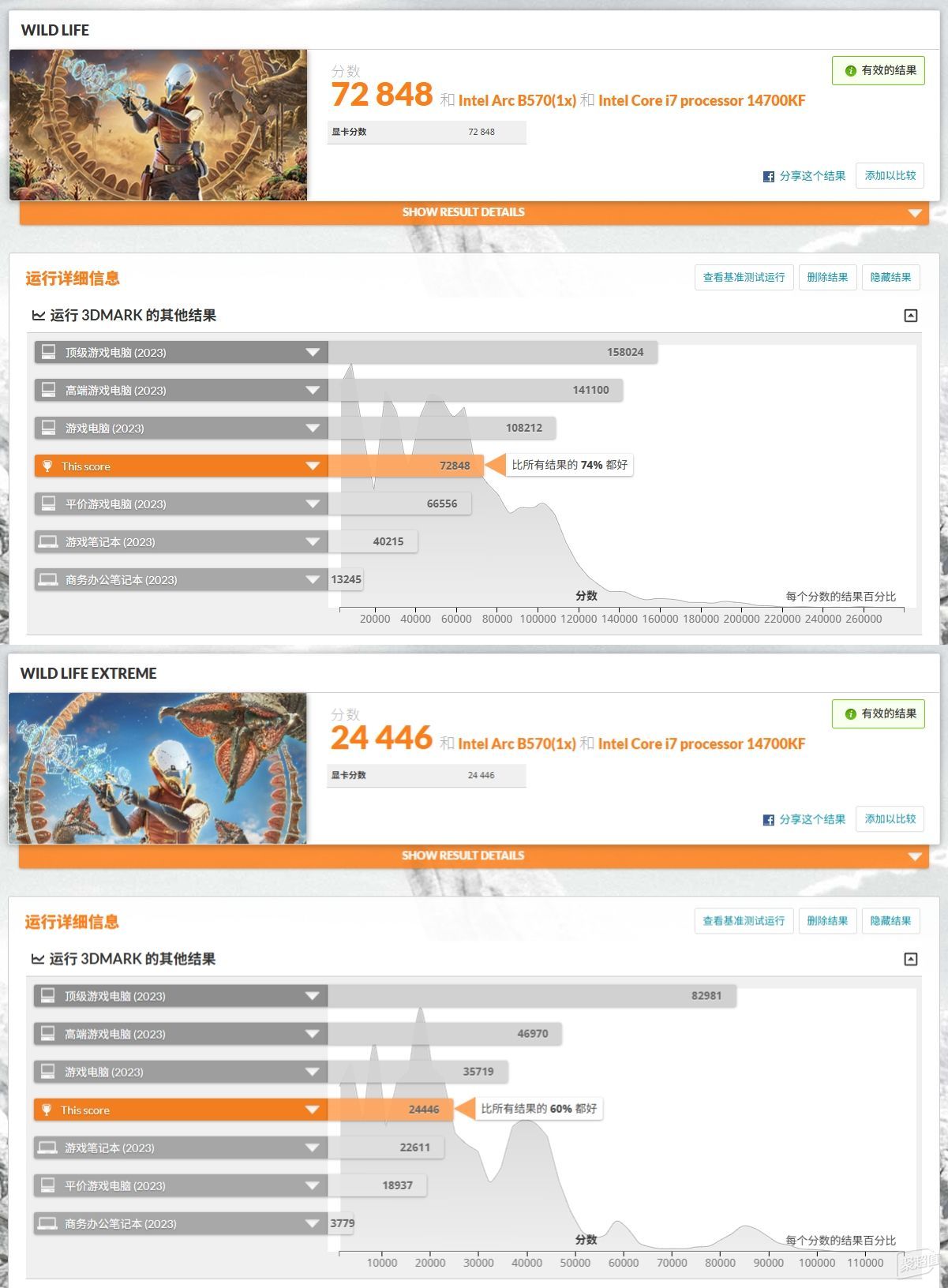
Task: Click the 82981 score bar in Wild Life Extreme chart
Action: coord(532,996)
